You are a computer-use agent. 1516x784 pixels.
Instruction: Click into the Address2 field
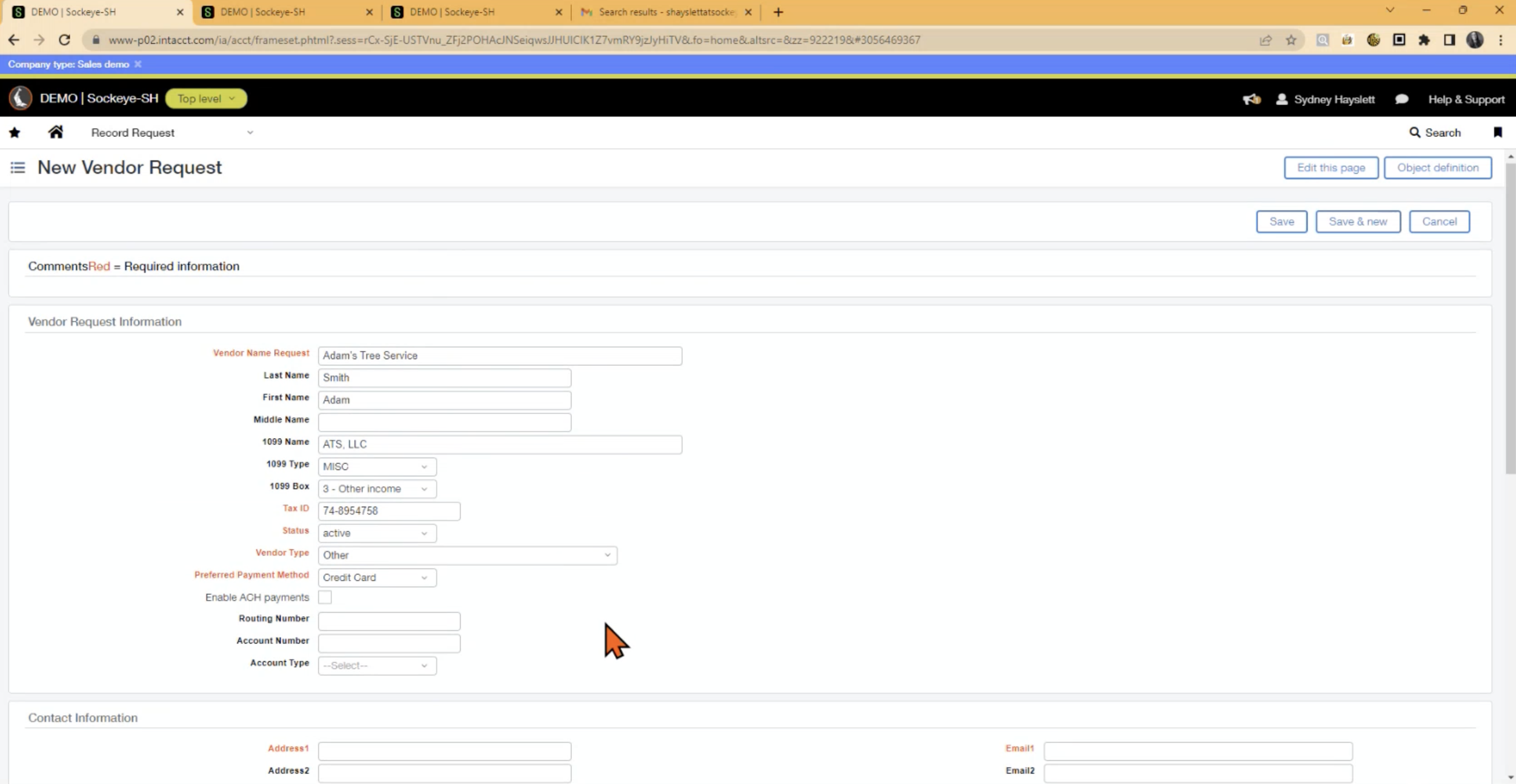tap(444, 773)
